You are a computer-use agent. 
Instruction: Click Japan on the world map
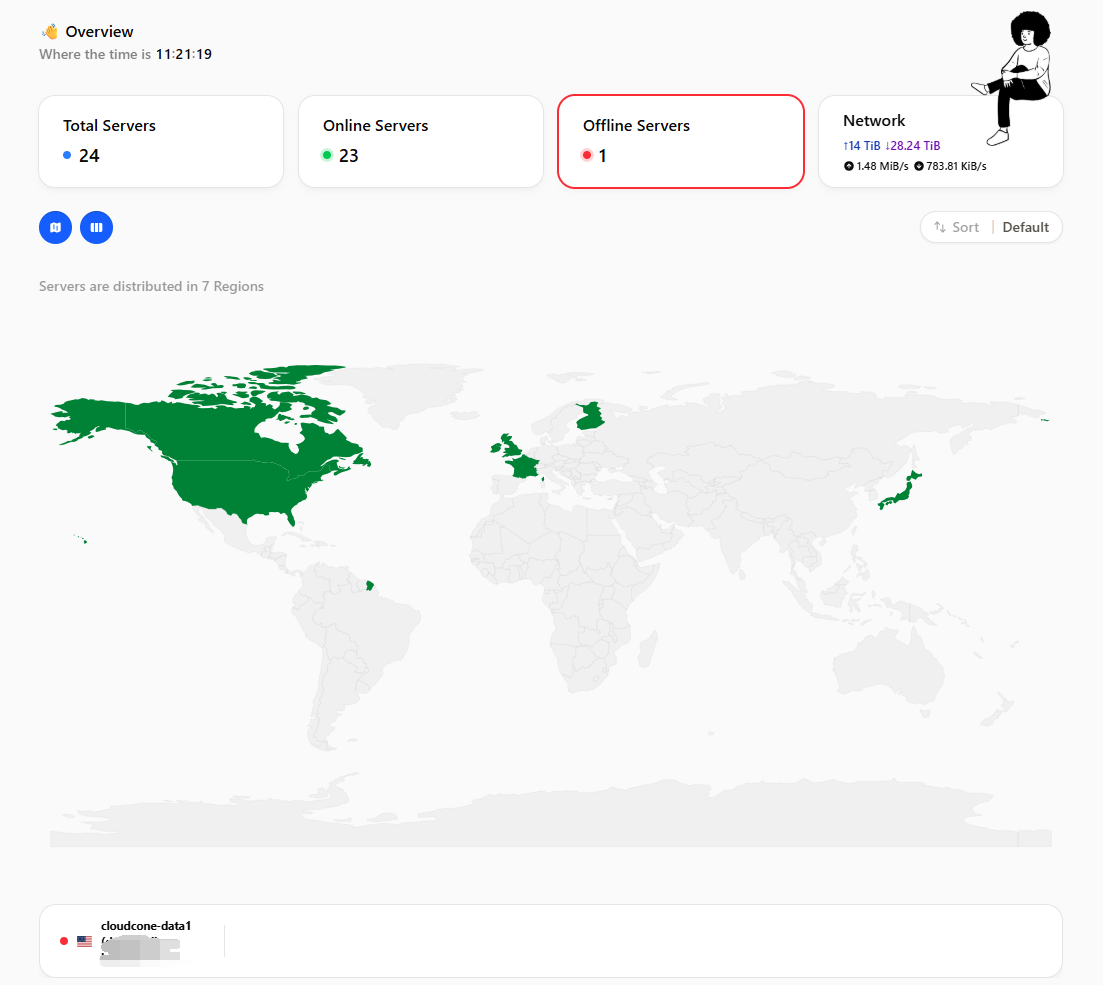pos(900,492)
